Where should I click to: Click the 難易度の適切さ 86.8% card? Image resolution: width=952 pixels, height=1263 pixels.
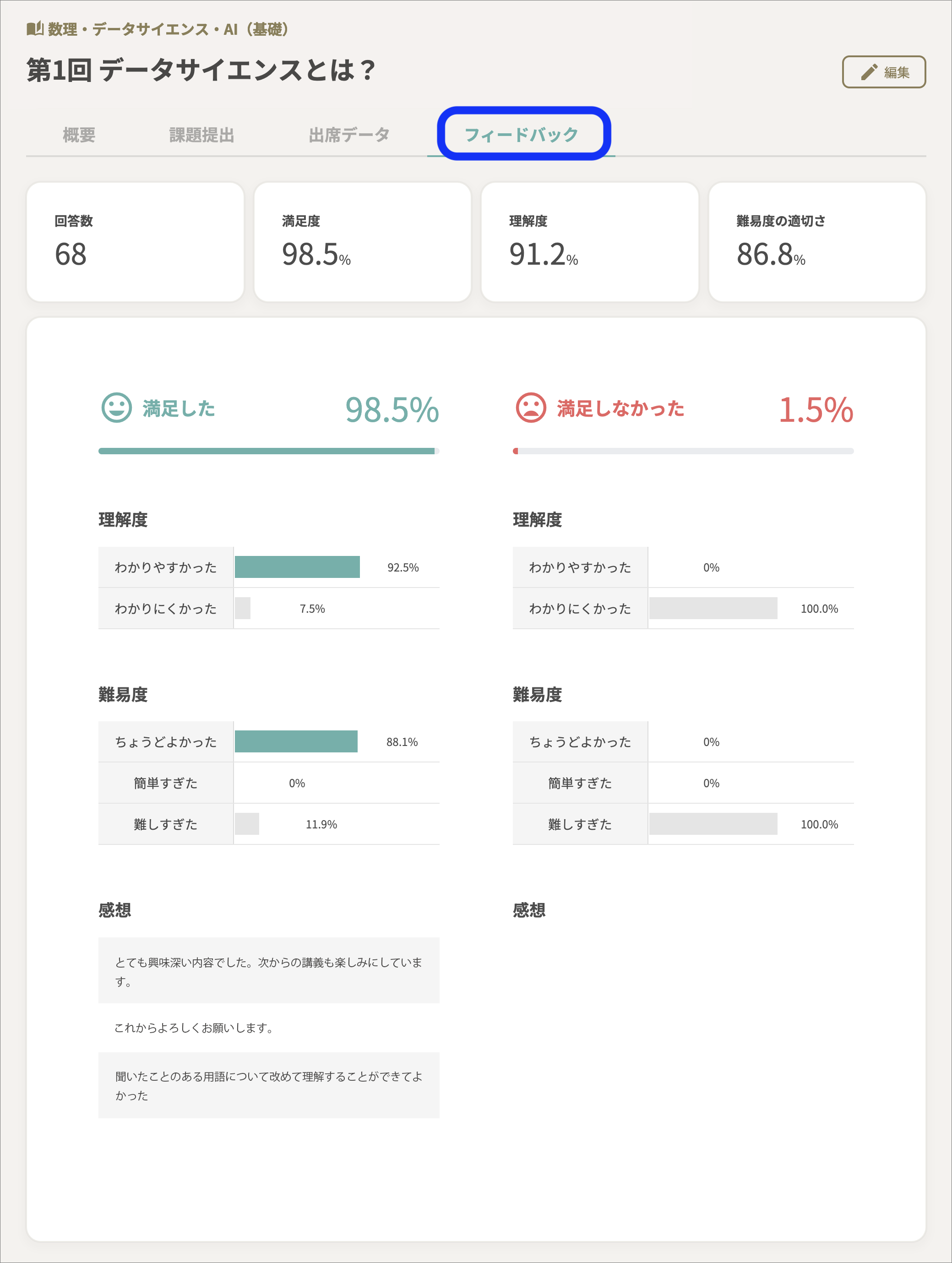point(817,242)
